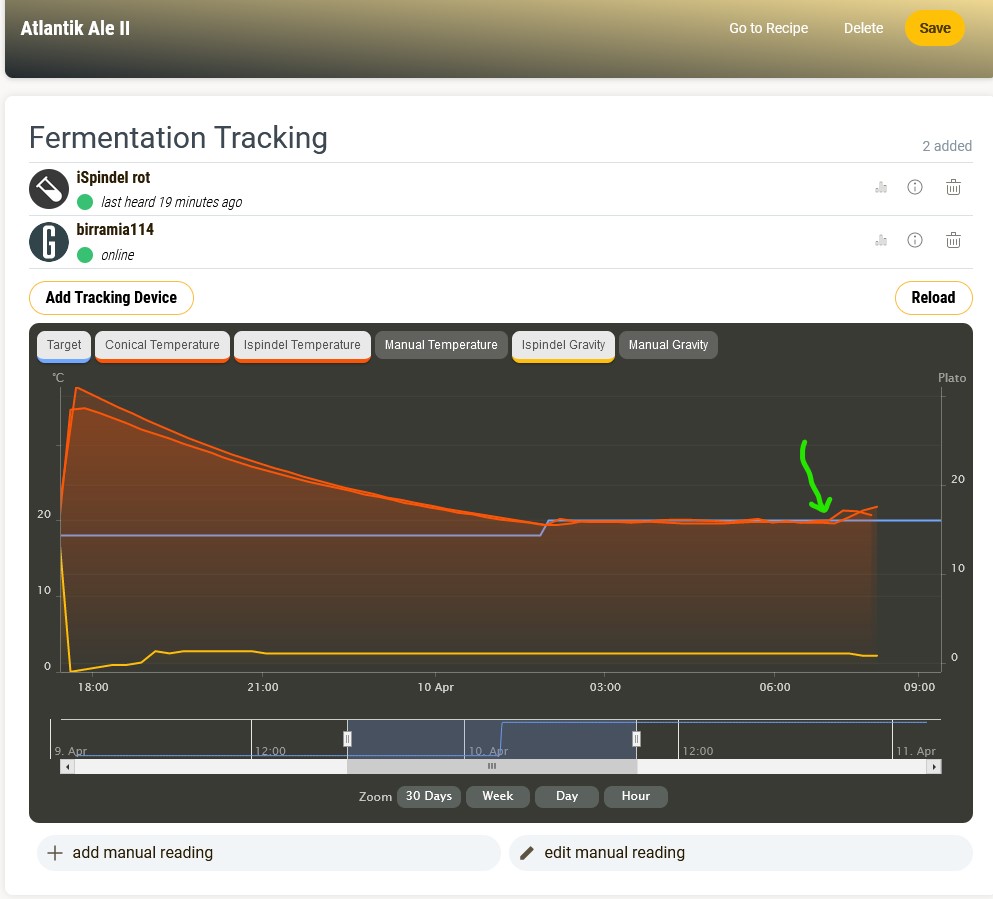
Task: Click the left range selector handle
Action: point(348,739)
